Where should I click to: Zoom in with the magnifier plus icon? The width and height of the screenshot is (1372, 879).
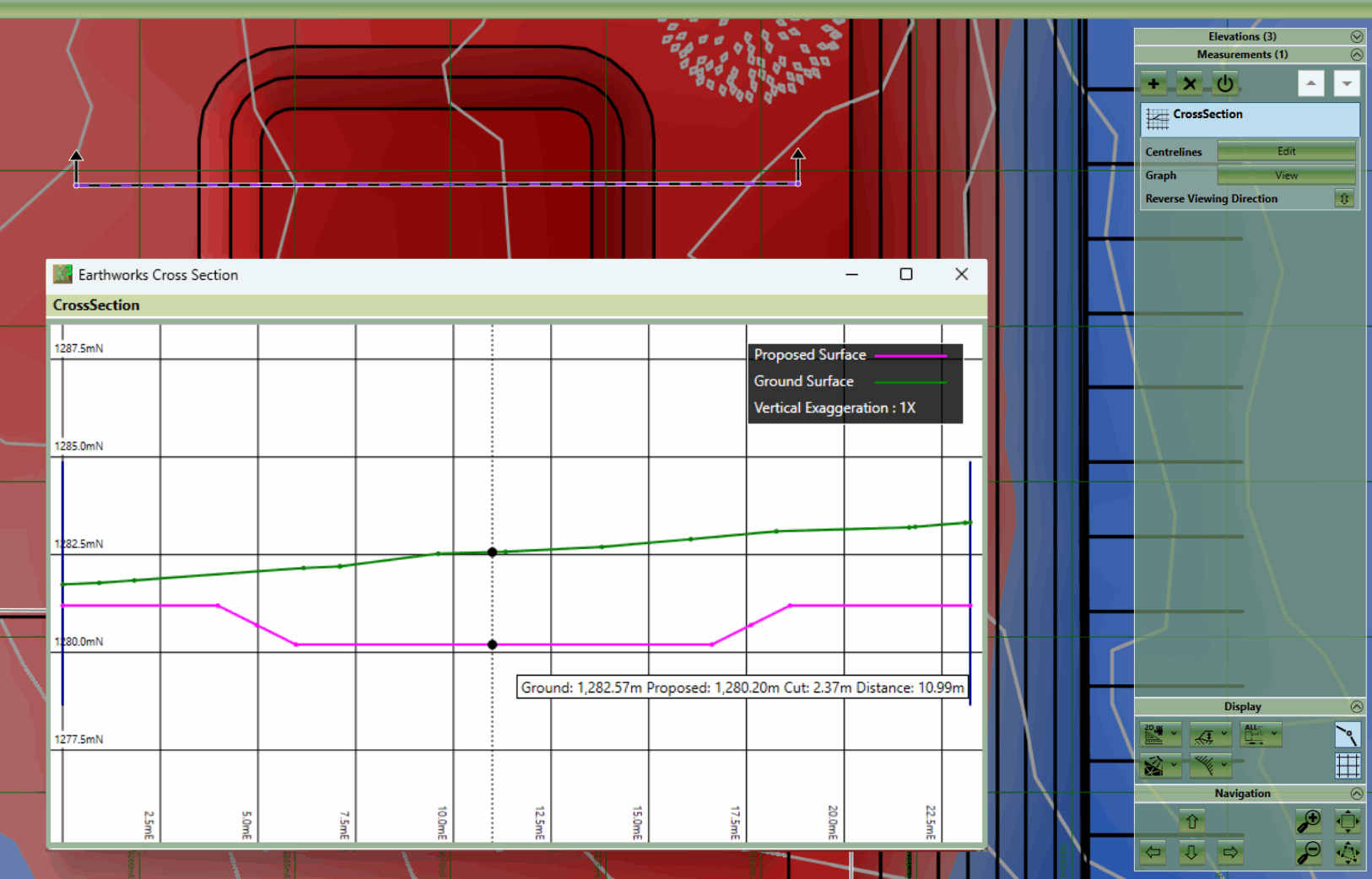(x=1309, y=820)
